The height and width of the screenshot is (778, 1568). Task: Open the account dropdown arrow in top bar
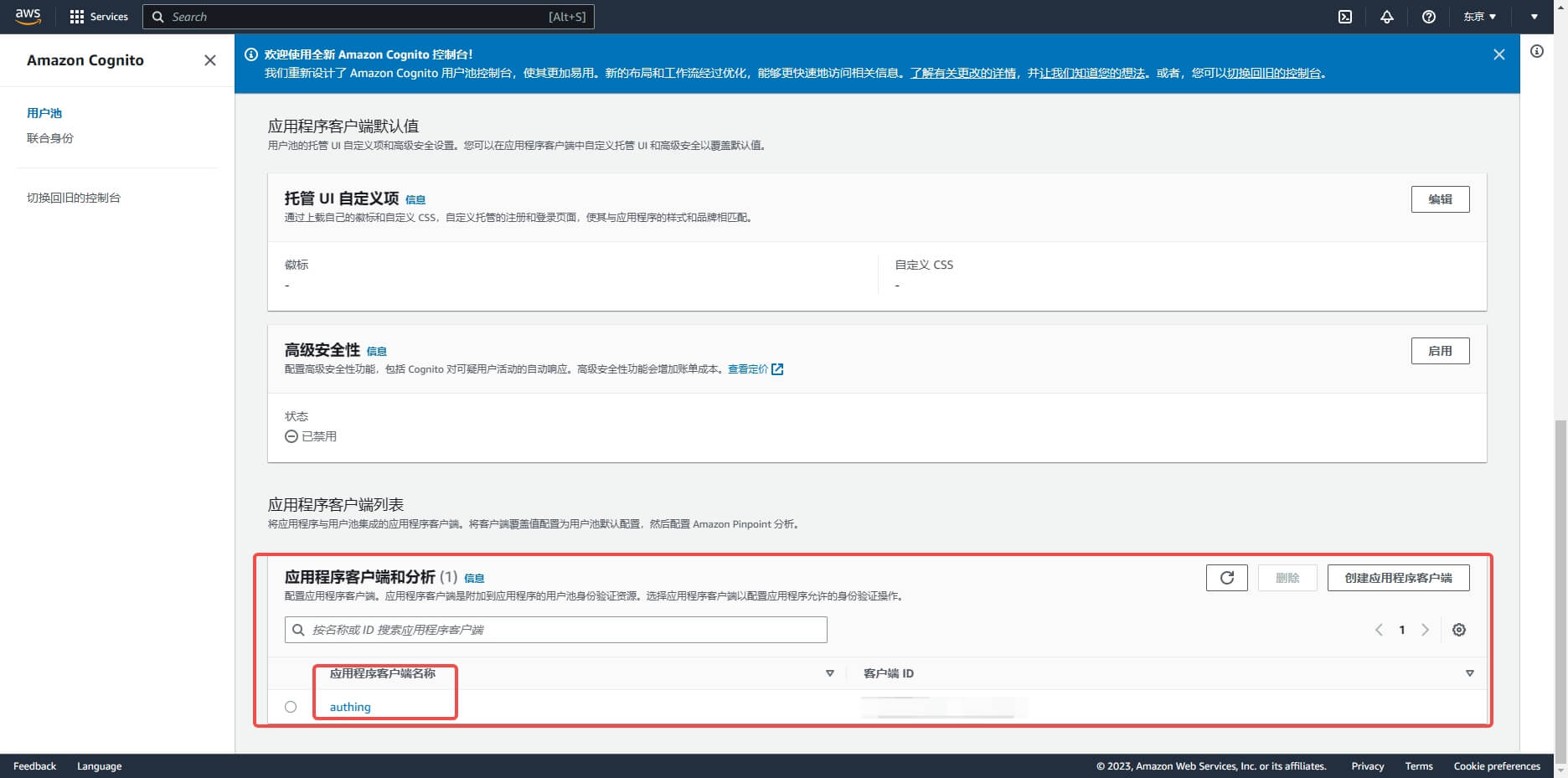click(x=1534, y=17)
